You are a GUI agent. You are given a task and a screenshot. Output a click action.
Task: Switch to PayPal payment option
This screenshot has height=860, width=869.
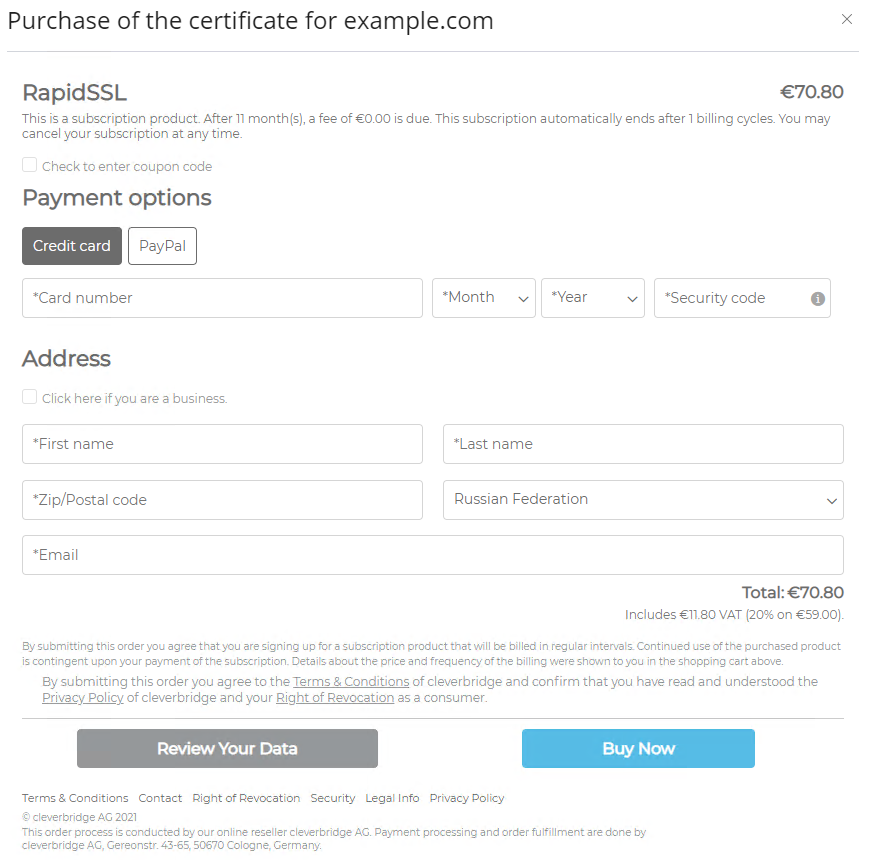tap(162, 246)
